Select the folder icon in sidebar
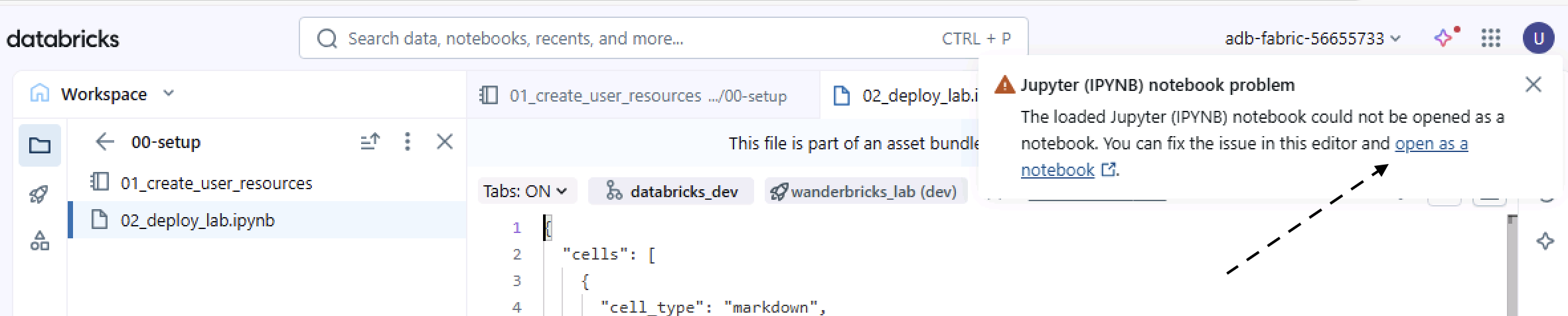This screenshot has width=1568, height=316. (x=40, y=145)
